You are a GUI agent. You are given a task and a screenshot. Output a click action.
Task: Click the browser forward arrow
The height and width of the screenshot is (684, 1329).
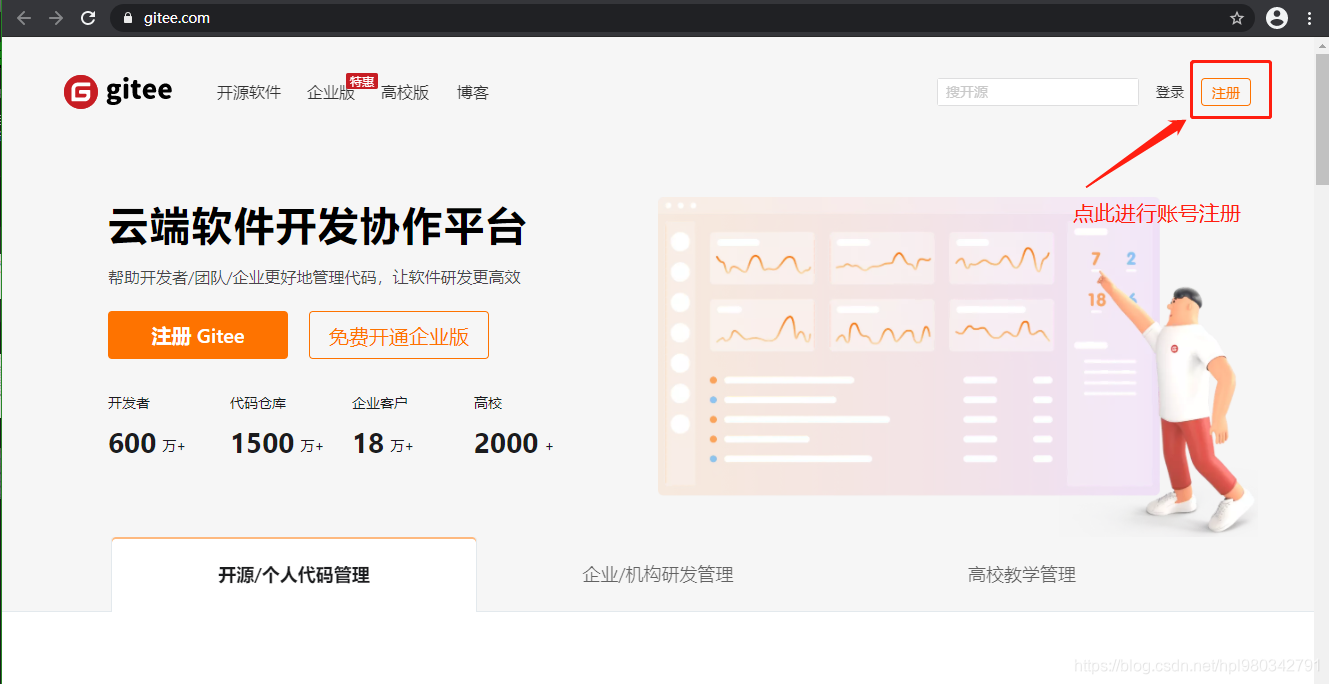56,18
